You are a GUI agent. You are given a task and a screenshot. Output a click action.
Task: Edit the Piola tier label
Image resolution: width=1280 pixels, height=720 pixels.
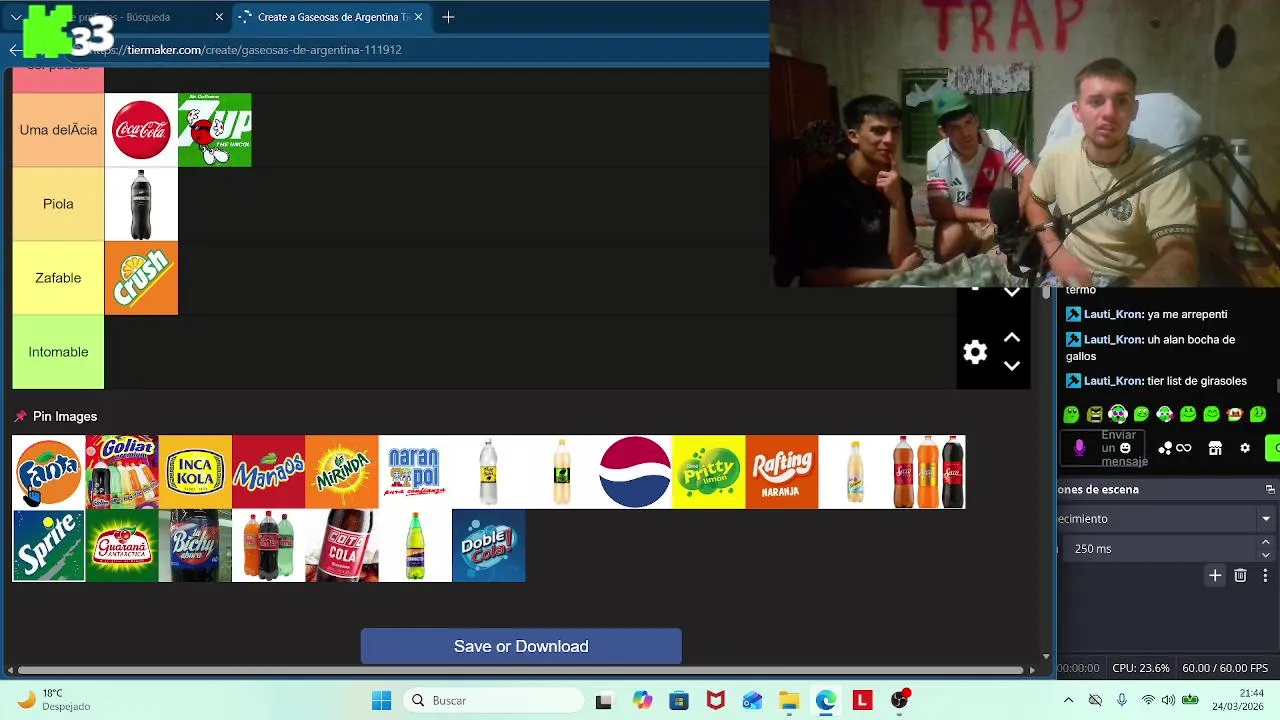click(x=58, y=204)
